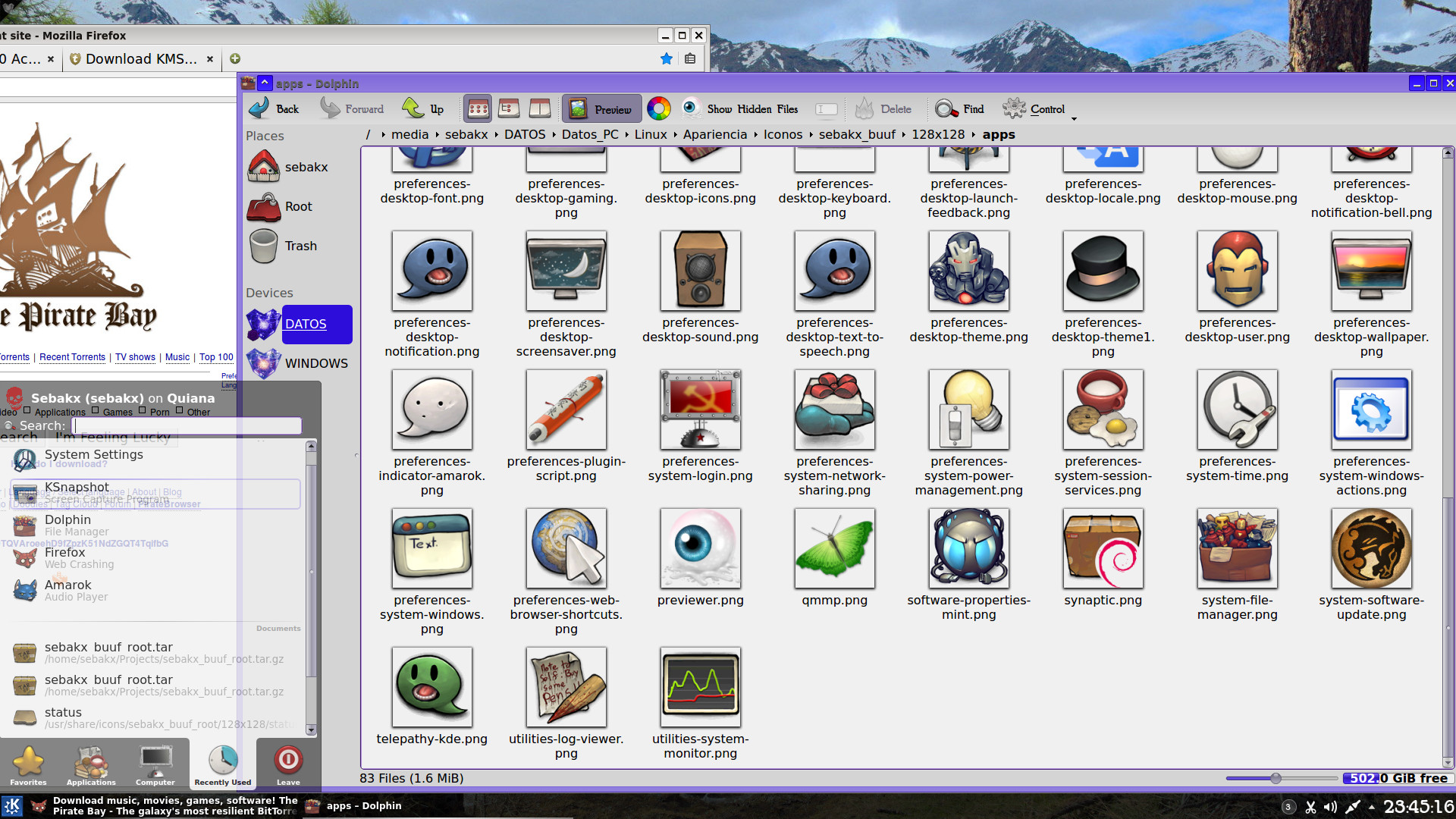Launch Amarok Audio Player from launcher
Viewport: 1456px width, 819px height.
(x=155, y=591)
